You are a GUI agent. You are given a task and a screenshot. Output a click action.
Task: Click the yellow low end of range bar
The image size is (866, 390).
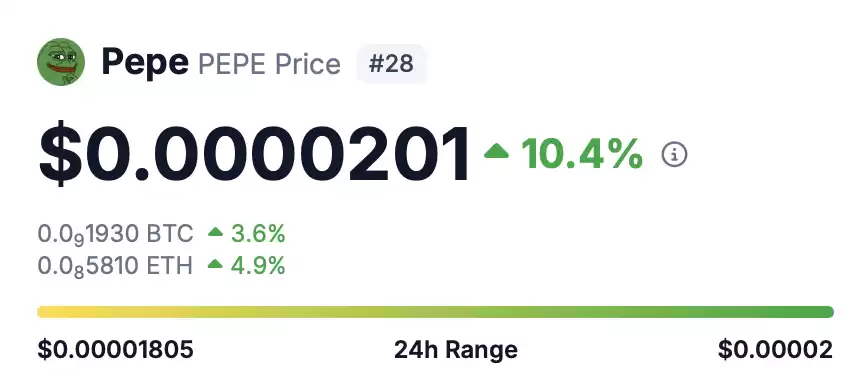pos(44,312)
